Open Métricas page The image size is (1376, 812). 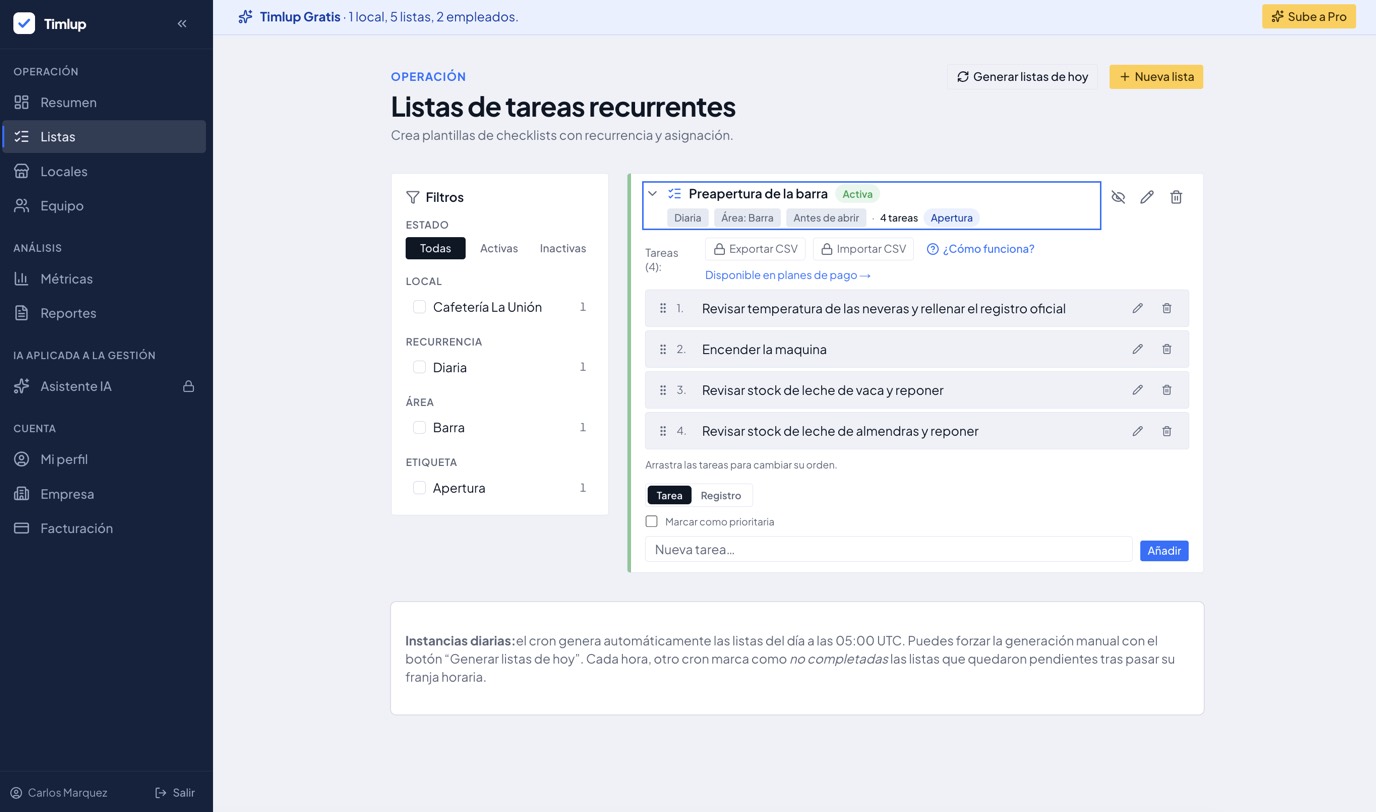tap(104, 278)
